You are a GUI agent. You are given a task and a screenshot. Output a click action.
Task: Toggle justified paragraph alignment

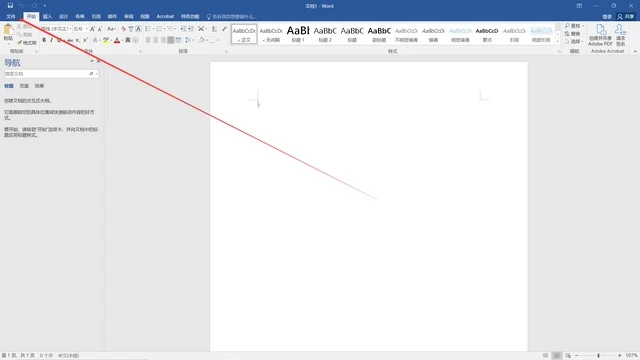click(171, 40)
